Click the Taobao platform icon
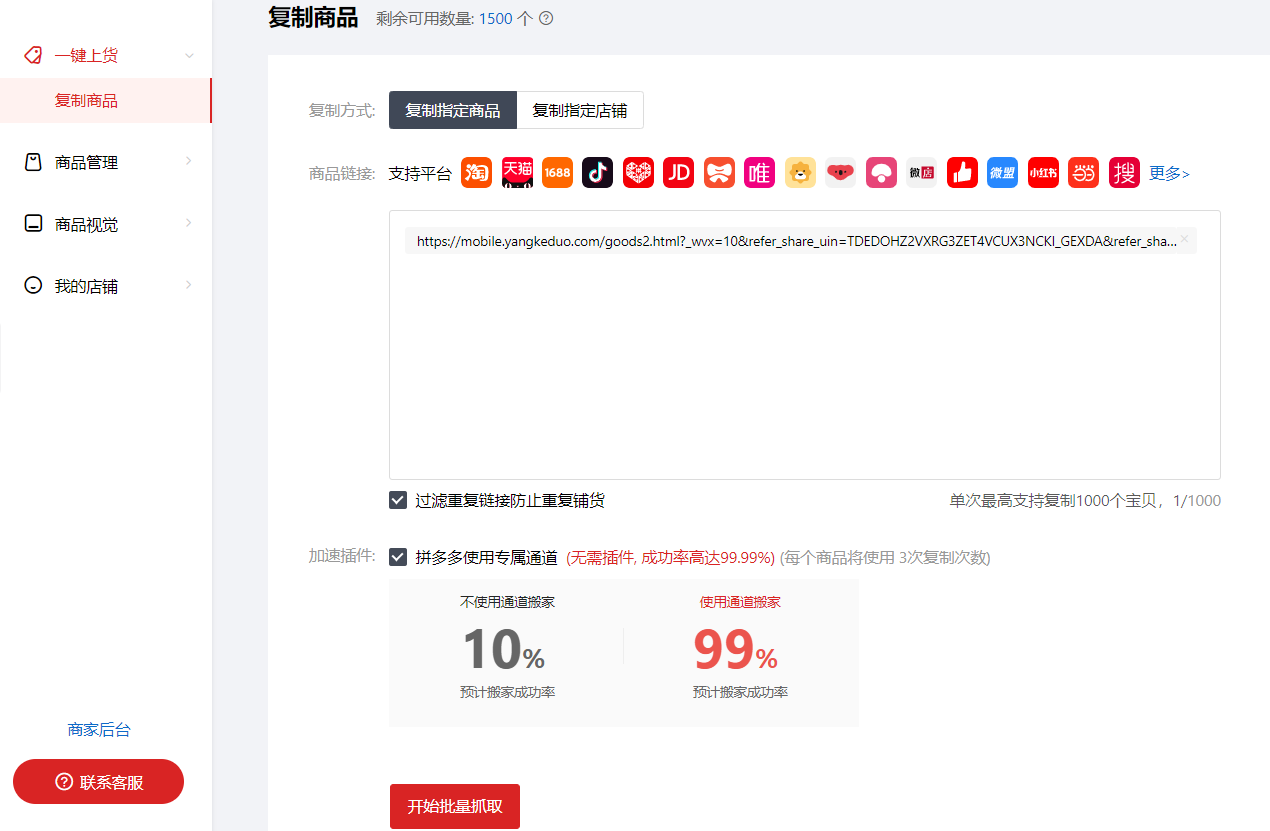The width and height of the screenshot is (1270, 831). pos(476,173)
